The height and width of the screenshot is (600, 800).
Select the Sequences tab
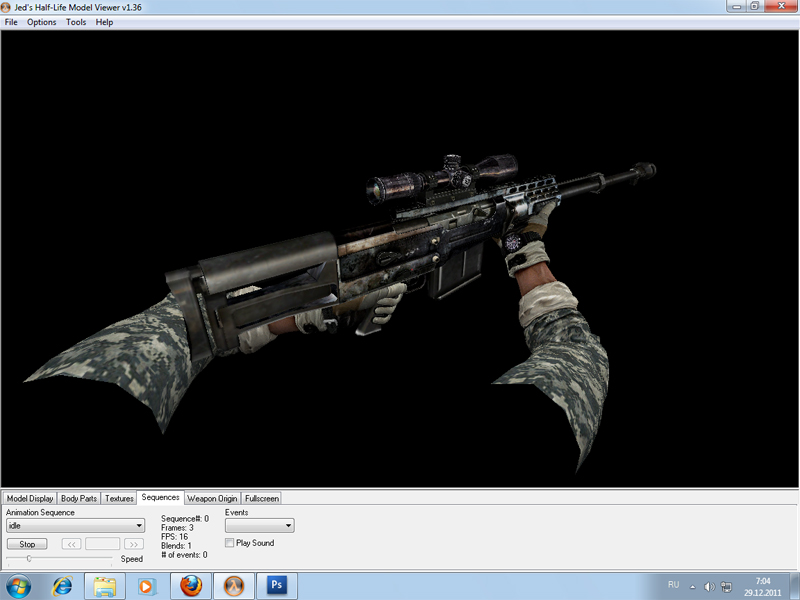click(160, 497)
